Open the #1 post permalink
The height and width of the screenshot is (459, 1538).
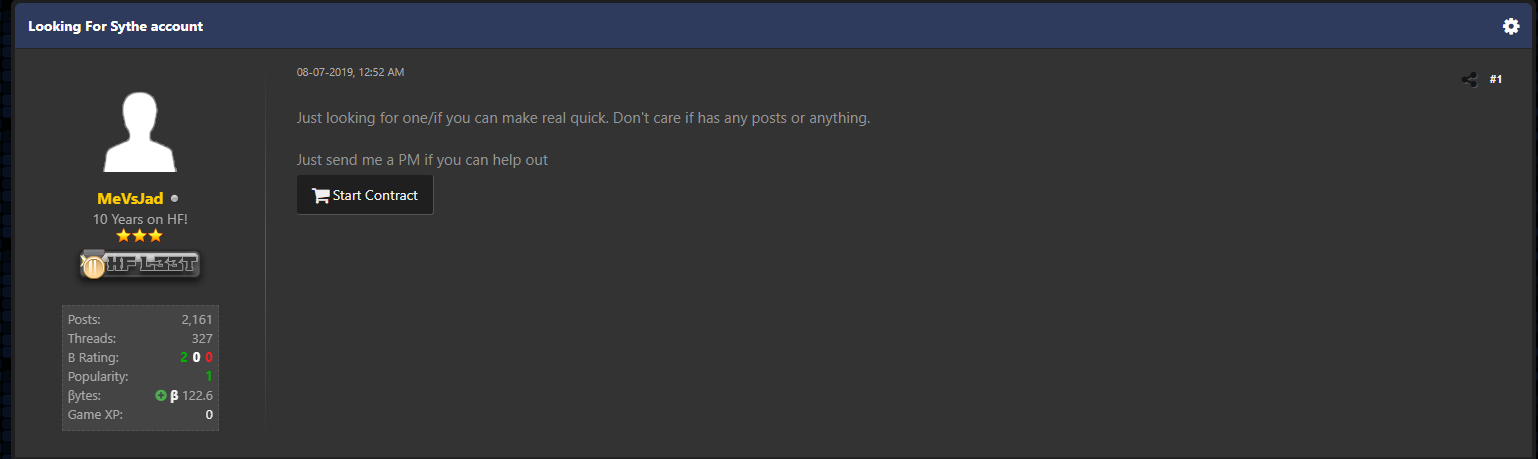(1496, 80)
